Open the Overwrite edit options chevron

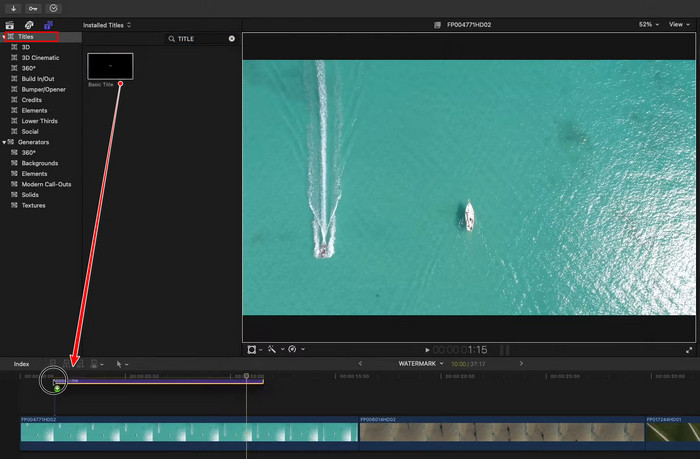[x=102, y=364]
